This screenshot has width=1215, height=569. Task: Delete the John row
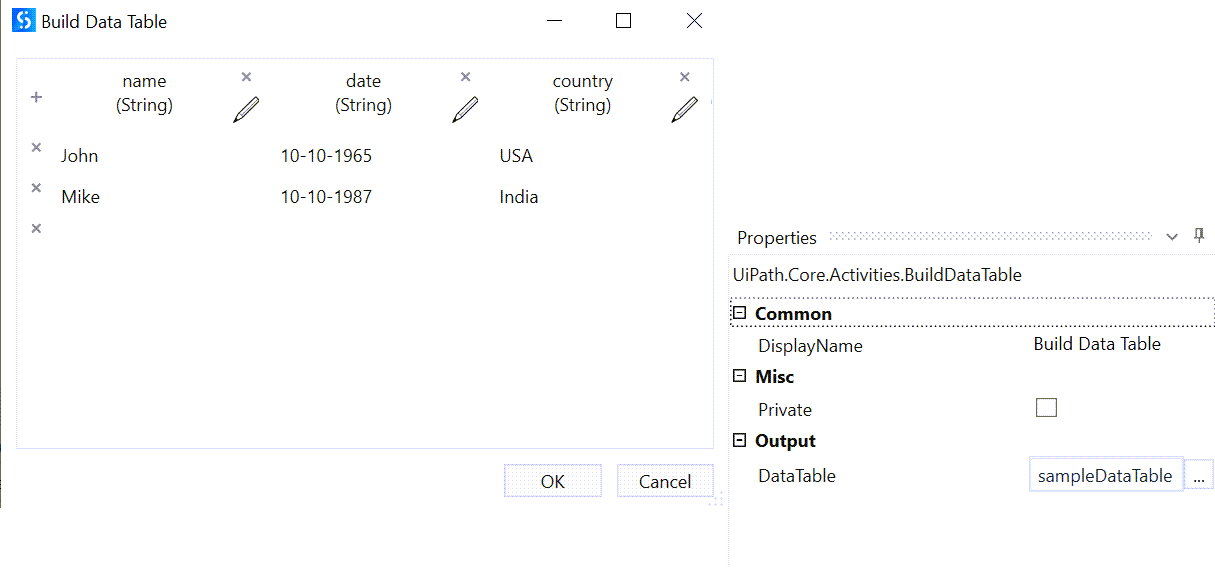click(x=36, y=147)
